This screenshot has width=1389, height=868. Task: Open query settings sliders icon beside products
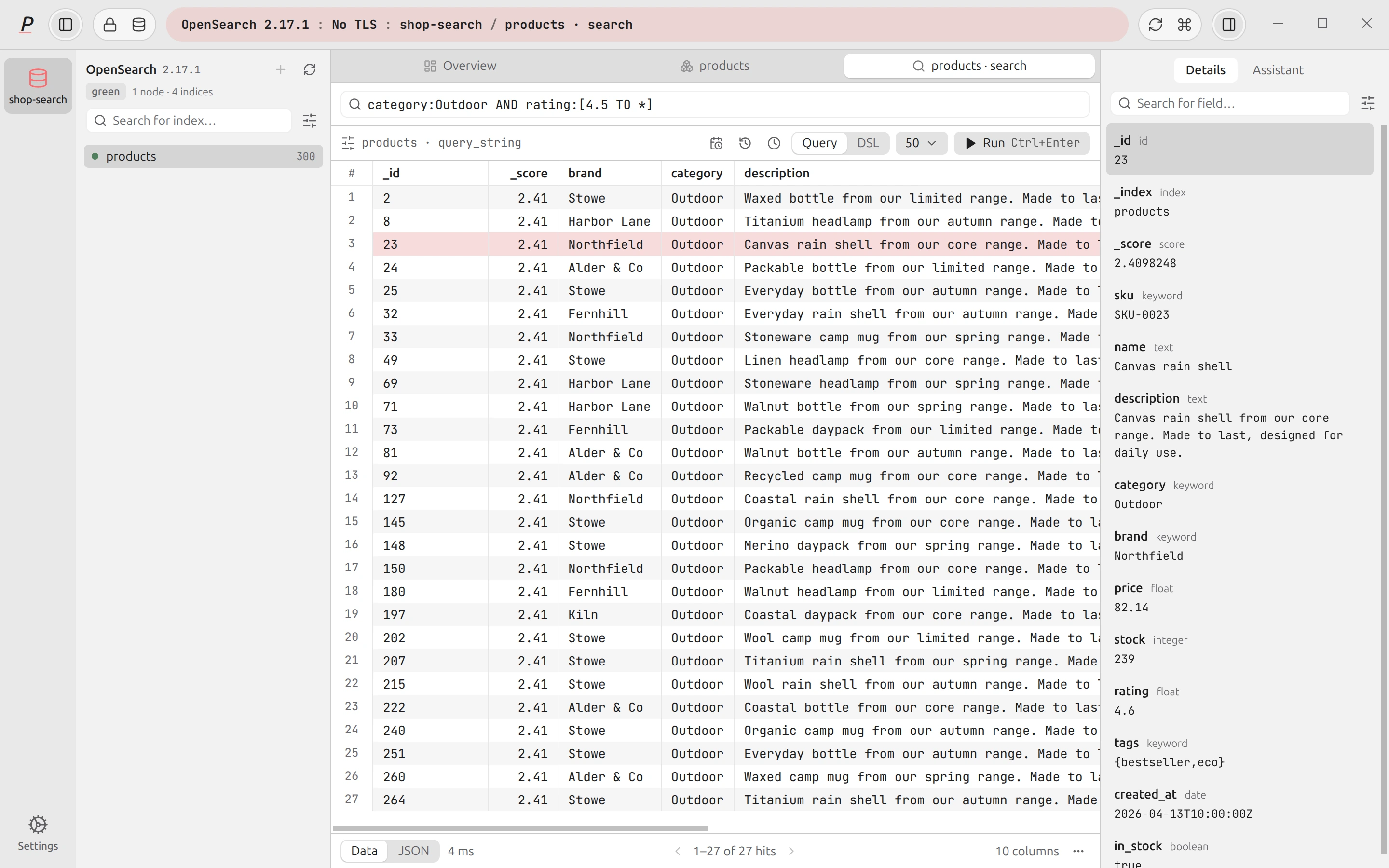coord(348,143)
